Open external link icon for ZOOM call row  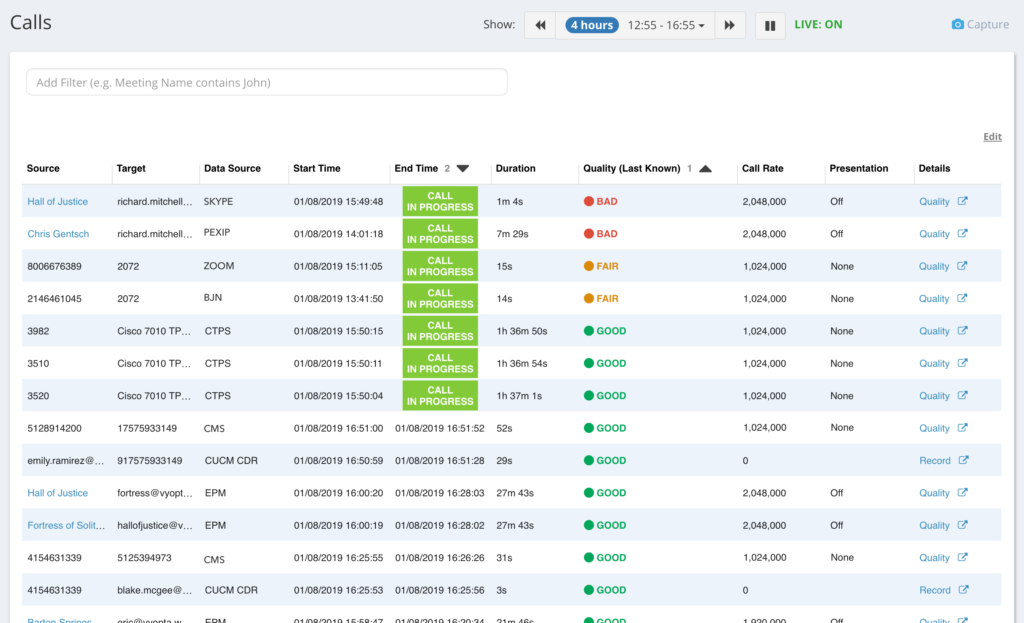pos(963,266)
